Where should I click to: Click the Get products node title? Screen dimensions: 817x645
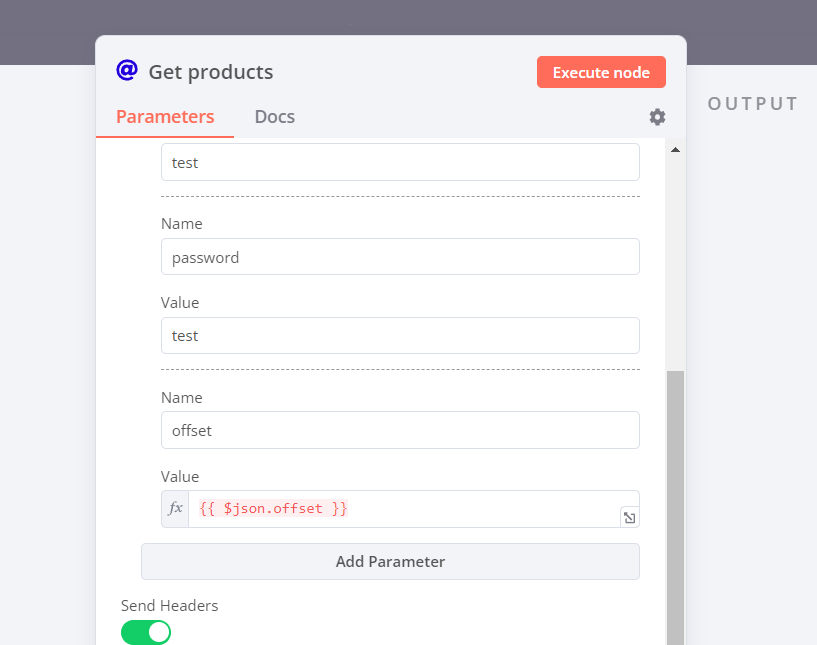point(210,72)
